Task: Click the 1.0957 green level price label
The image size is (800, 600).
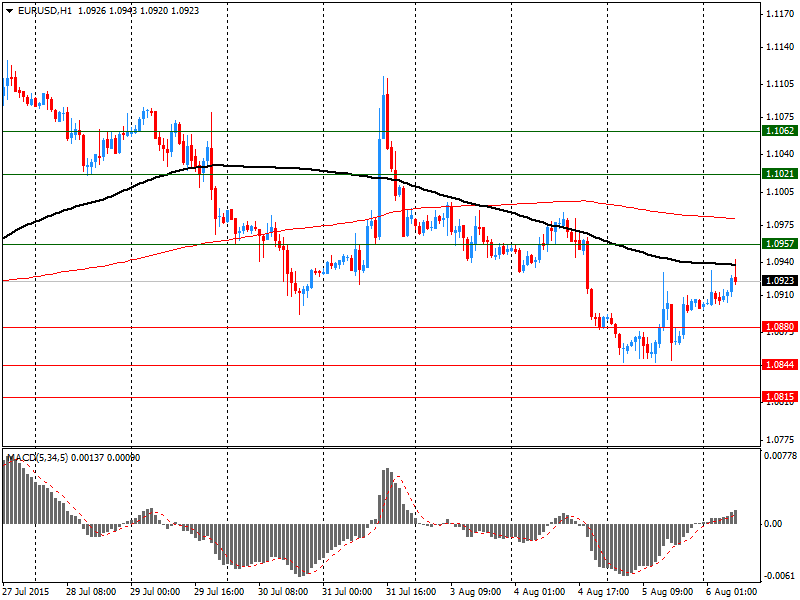Action: tap(780, 244)
